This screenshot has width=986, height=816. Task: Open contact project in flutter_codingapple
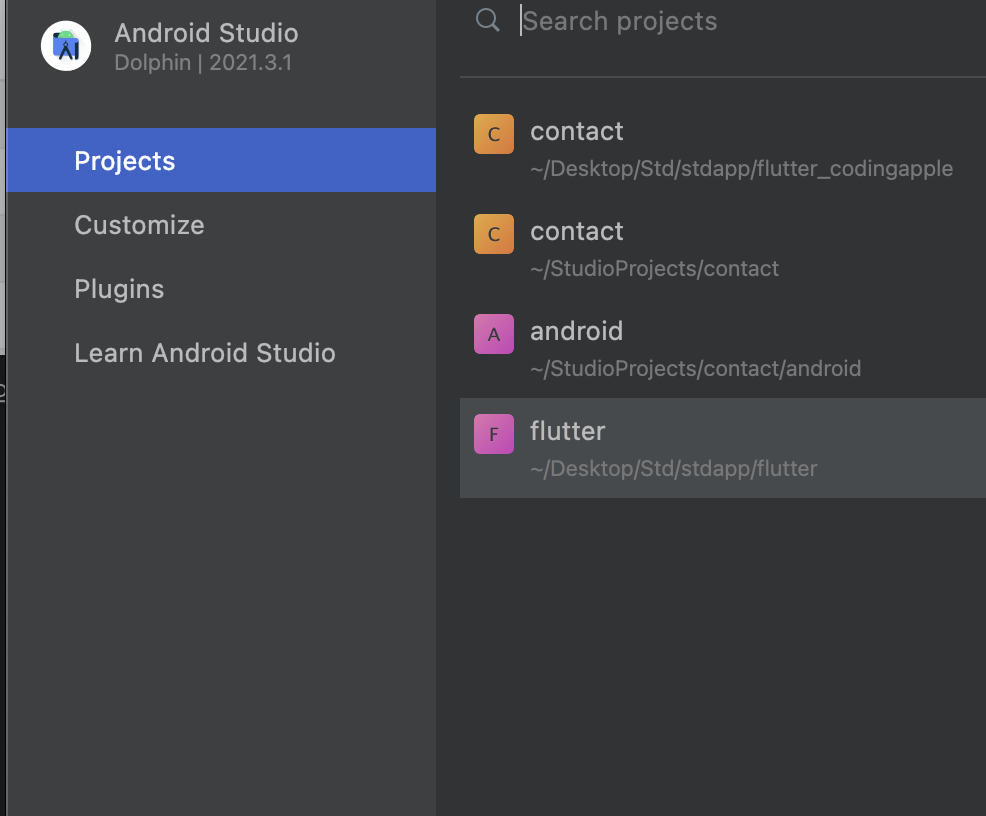point(723,148)
